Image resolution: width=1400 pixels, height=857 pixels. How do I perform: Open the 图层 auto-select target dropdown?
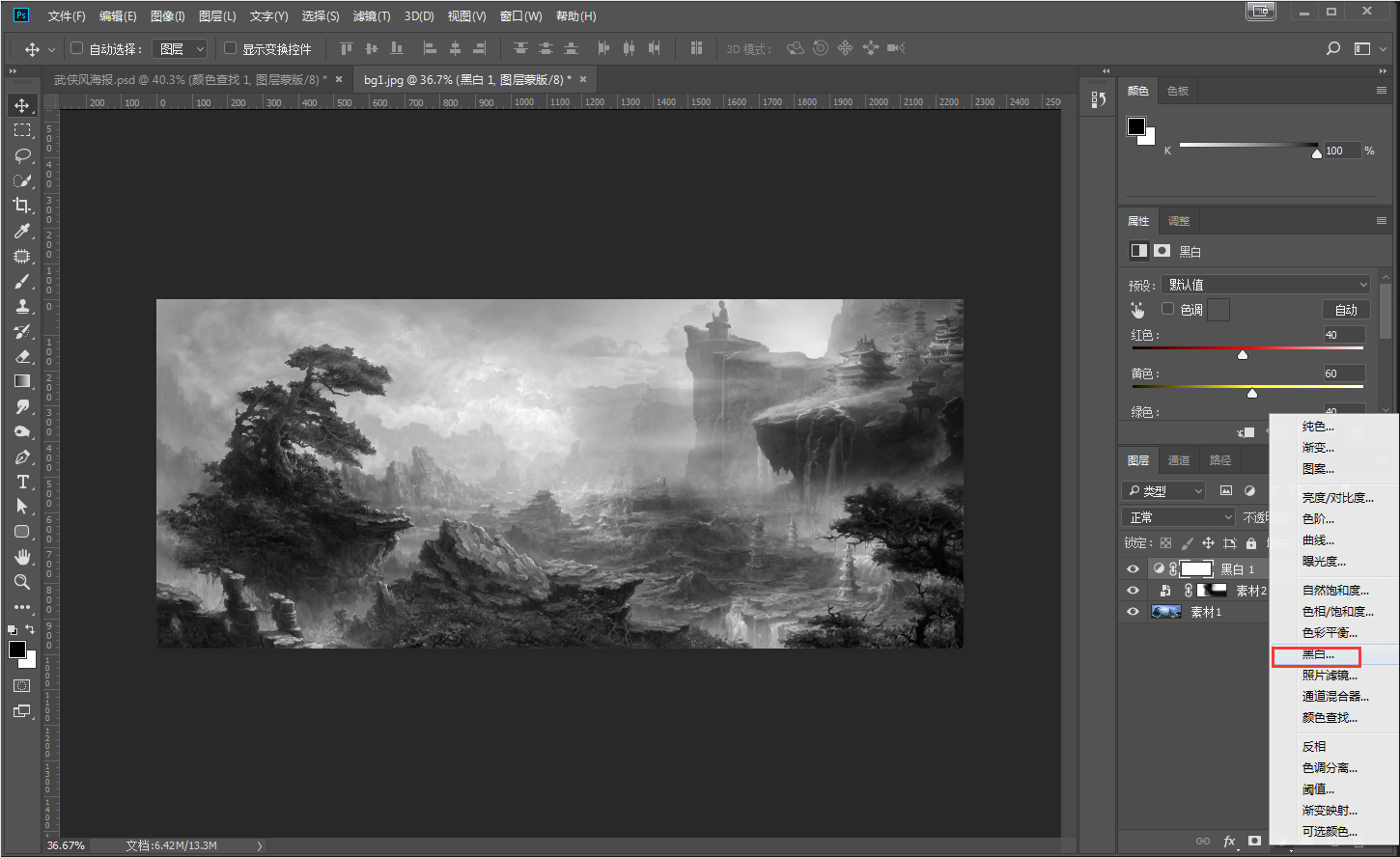181,48
